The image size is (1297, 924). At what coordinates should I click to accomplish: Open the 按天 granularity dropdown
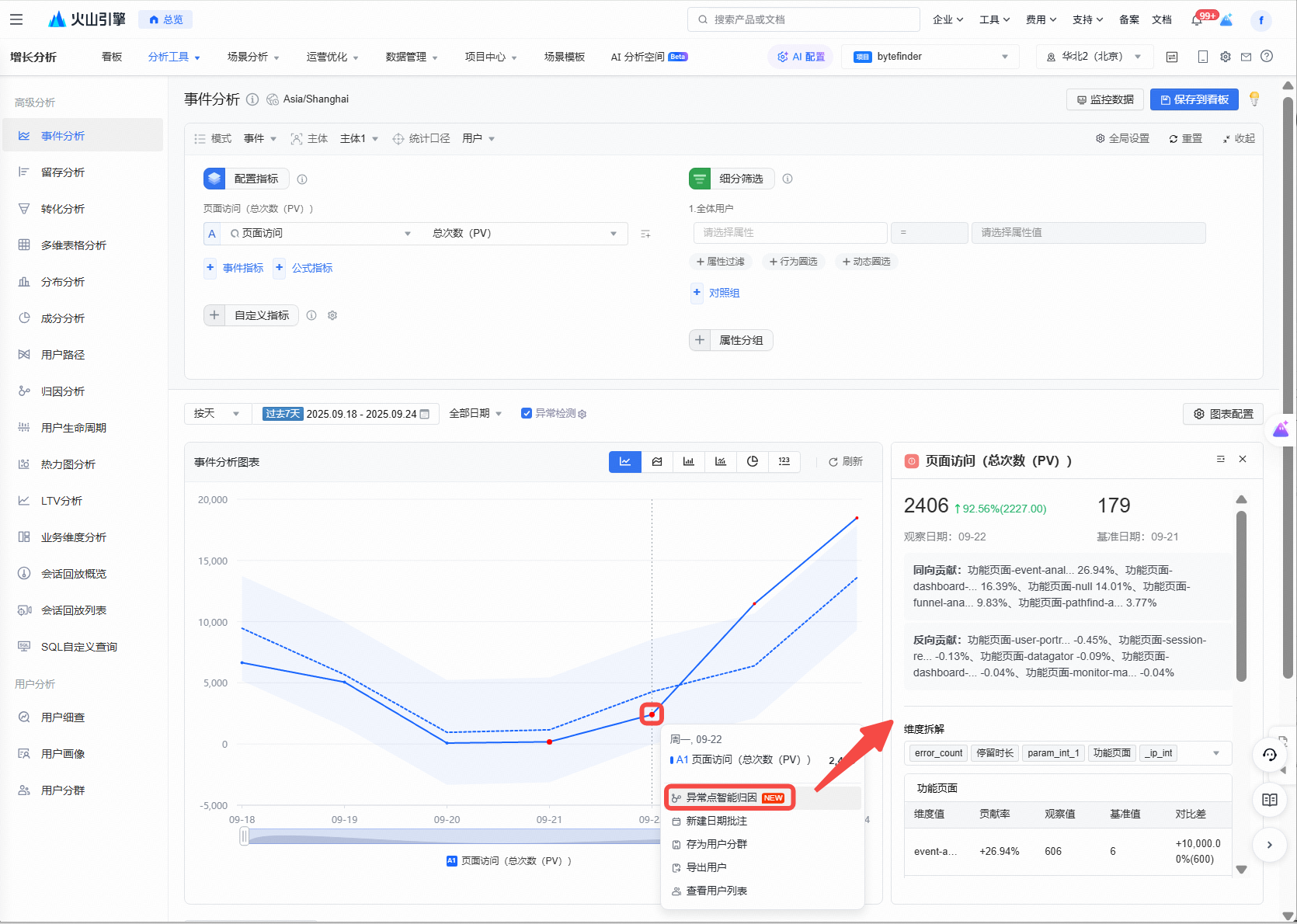217,414
